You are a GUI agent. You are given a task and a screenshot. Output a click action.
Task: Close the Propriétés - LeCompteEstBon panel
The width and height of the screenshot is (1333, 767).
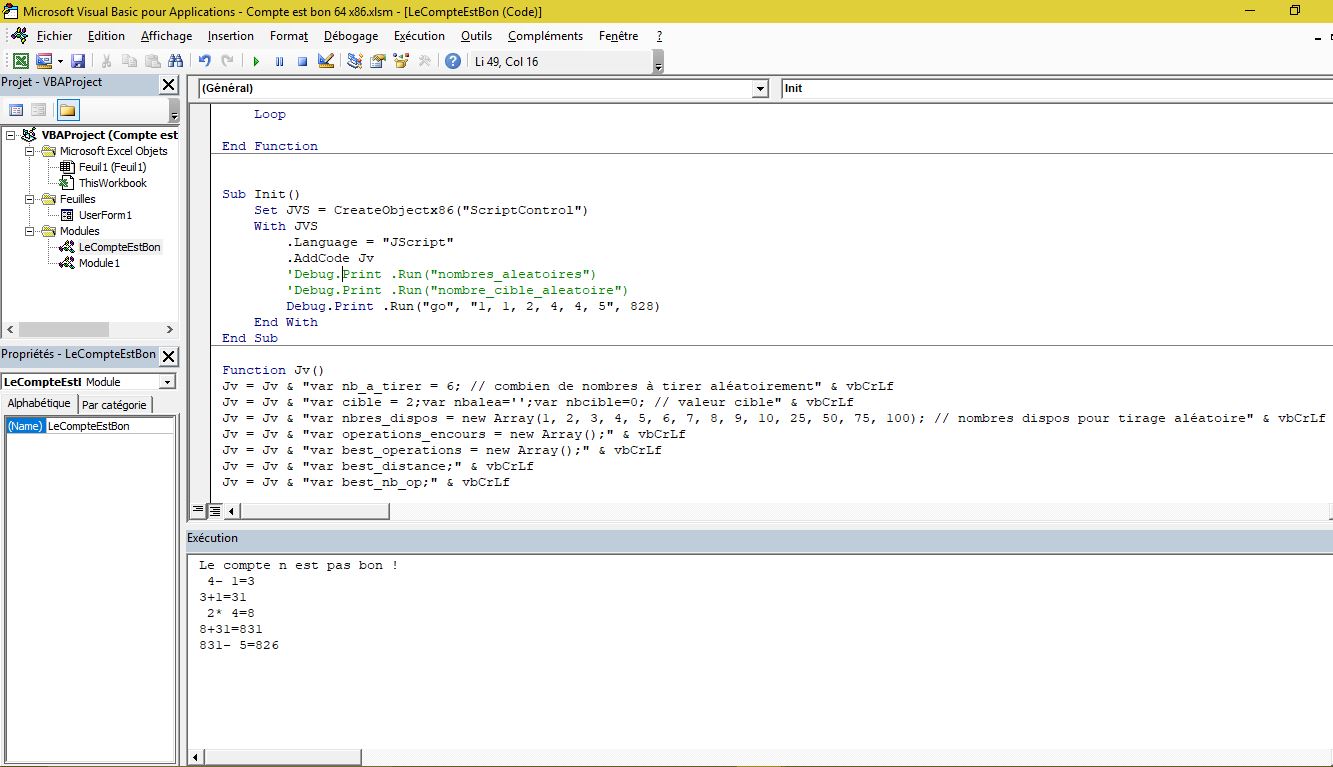coord(168,357)
